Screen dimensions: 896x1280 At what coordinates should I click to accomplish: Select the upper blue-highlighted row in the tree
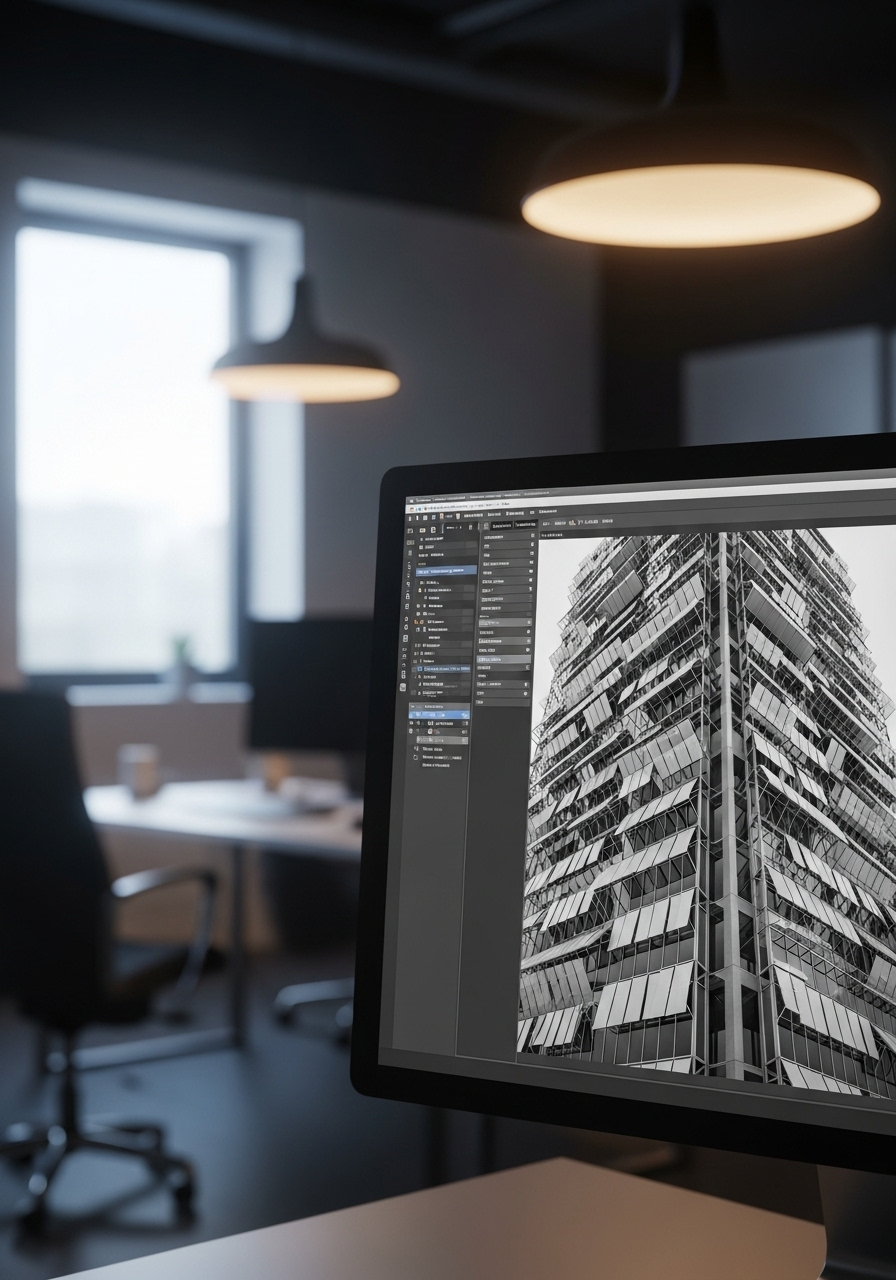point(446,570)
